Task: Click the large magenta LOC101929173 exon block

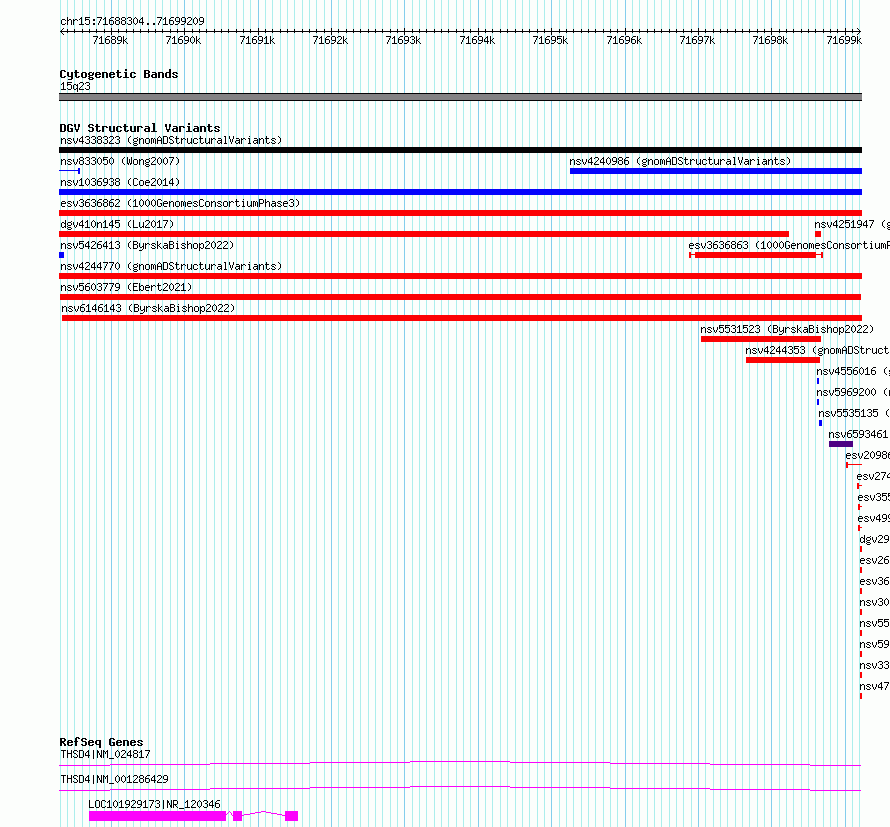Action: pos(157,816)
